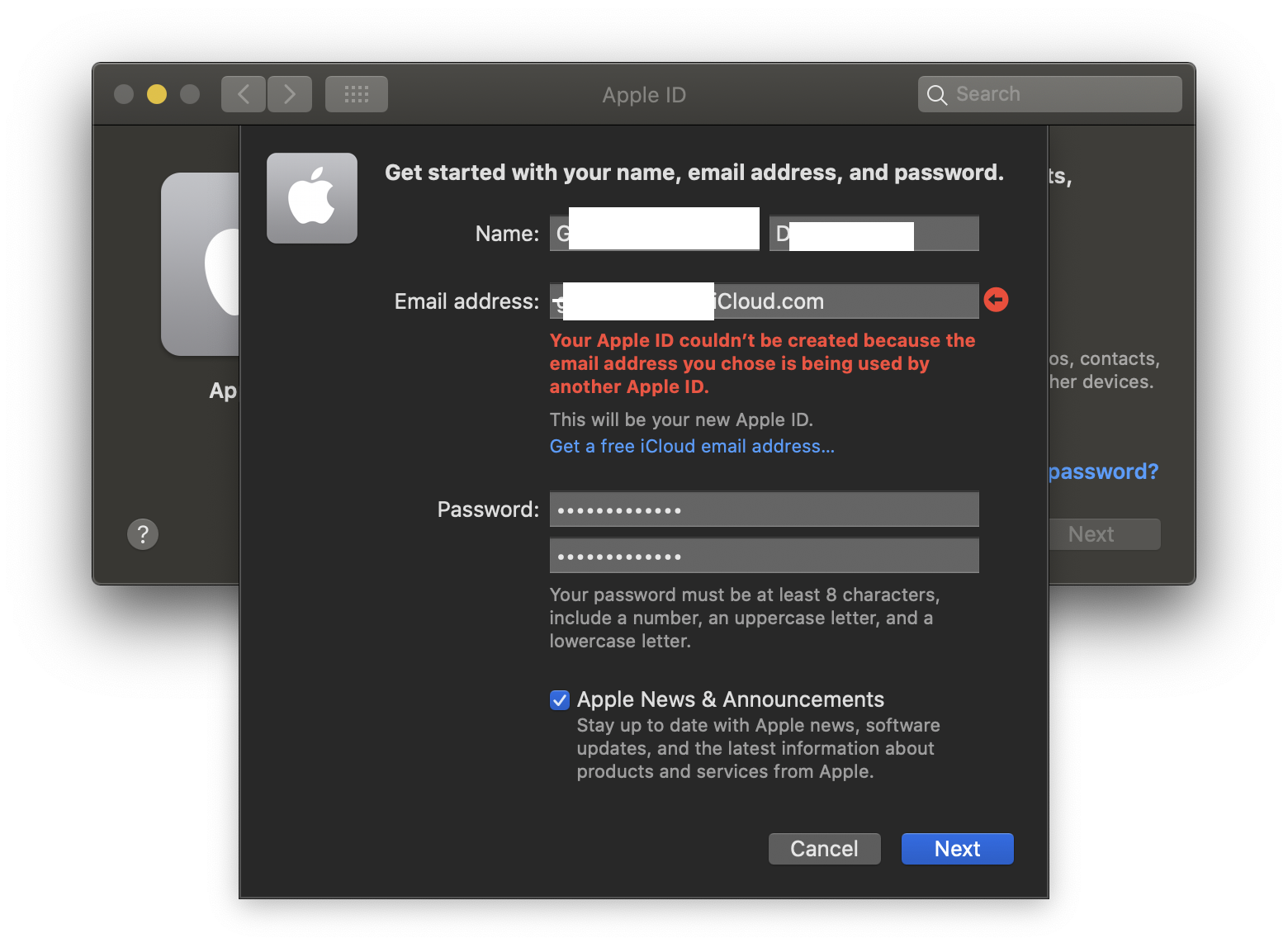Click the red Apple ID error message text
1288x943 pixels.
[763, 363]
